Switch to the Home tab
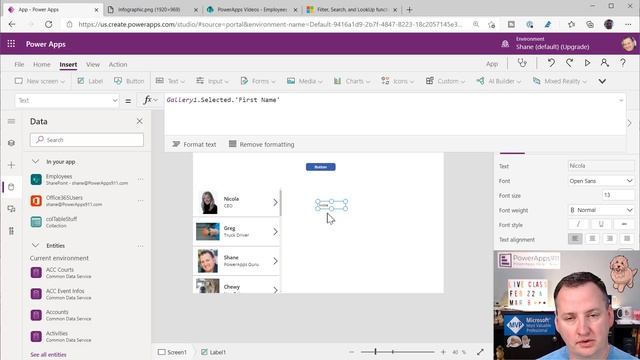The height and width of the screenshot is (360, 640). pos(42,64)
